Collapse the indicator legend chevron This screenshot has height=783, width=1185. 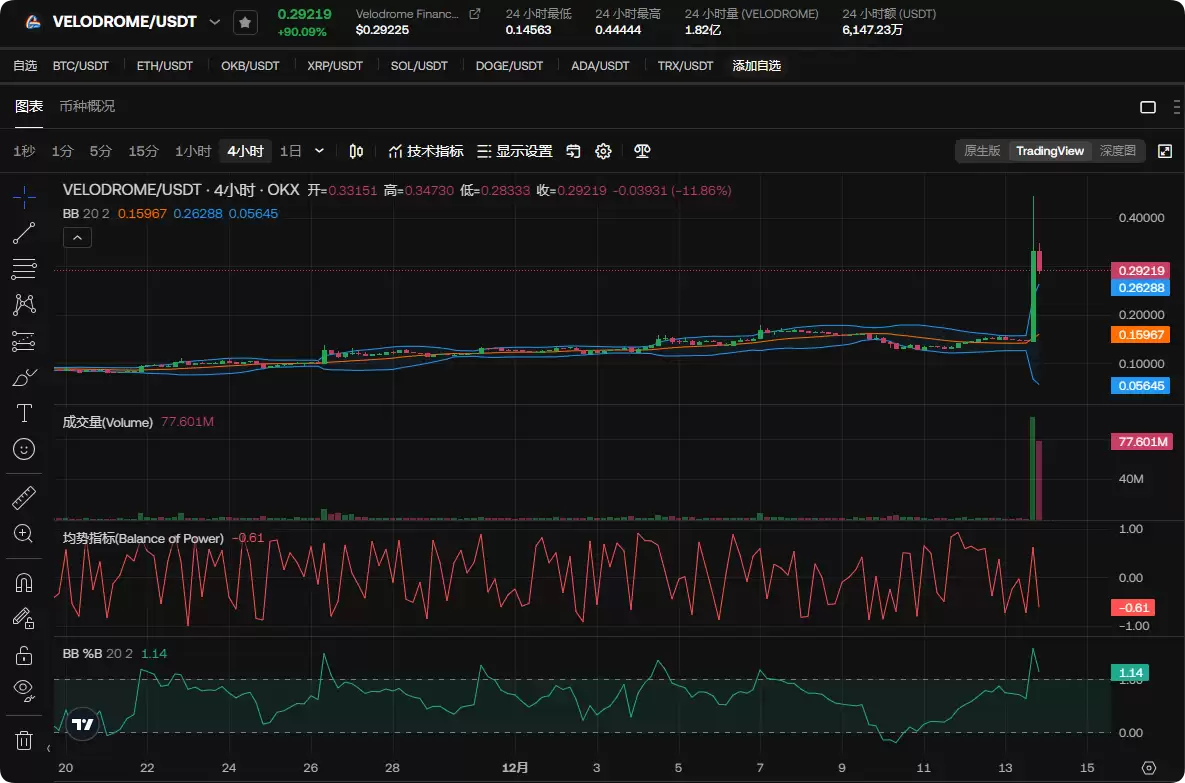[77, 238]
